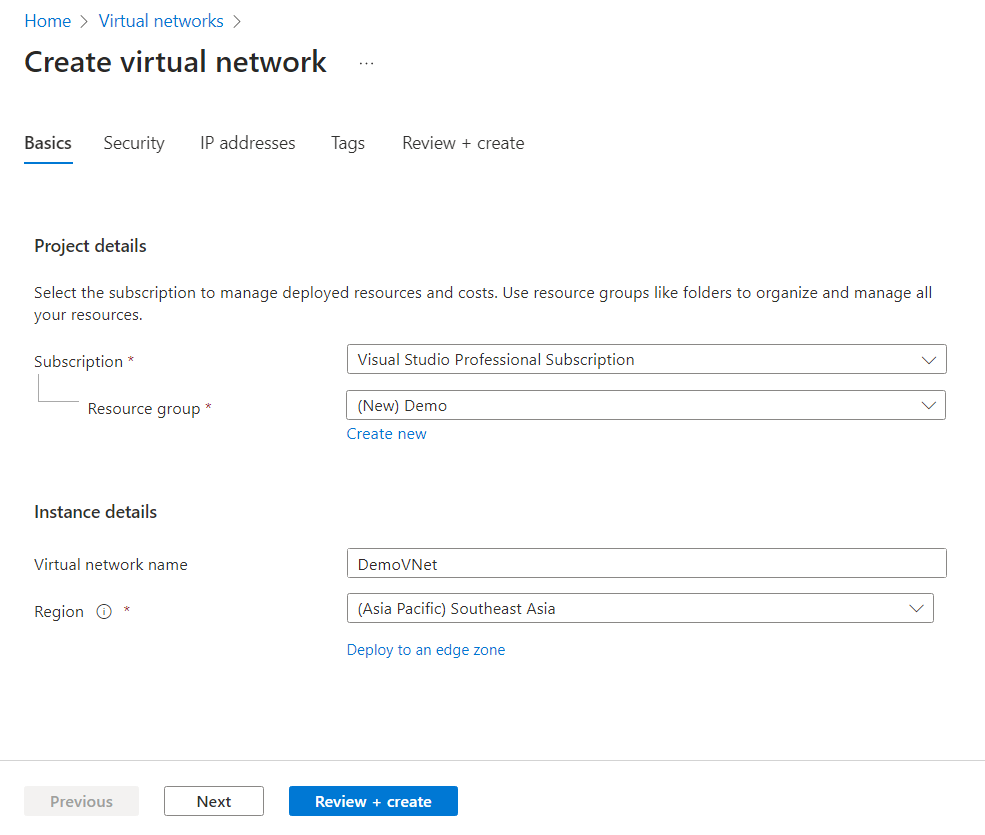The height and width of the screenshot is (835, 985).
Task: Switch to the Review + create tab
Action: pyautogui.click(x=462, y=143)
